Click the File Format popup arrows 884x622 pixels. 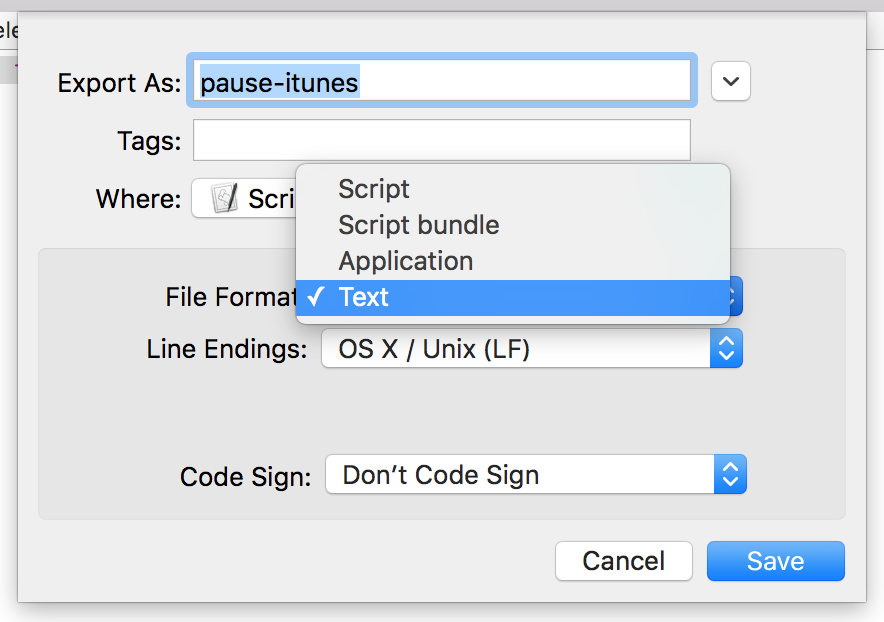(736, 296)
